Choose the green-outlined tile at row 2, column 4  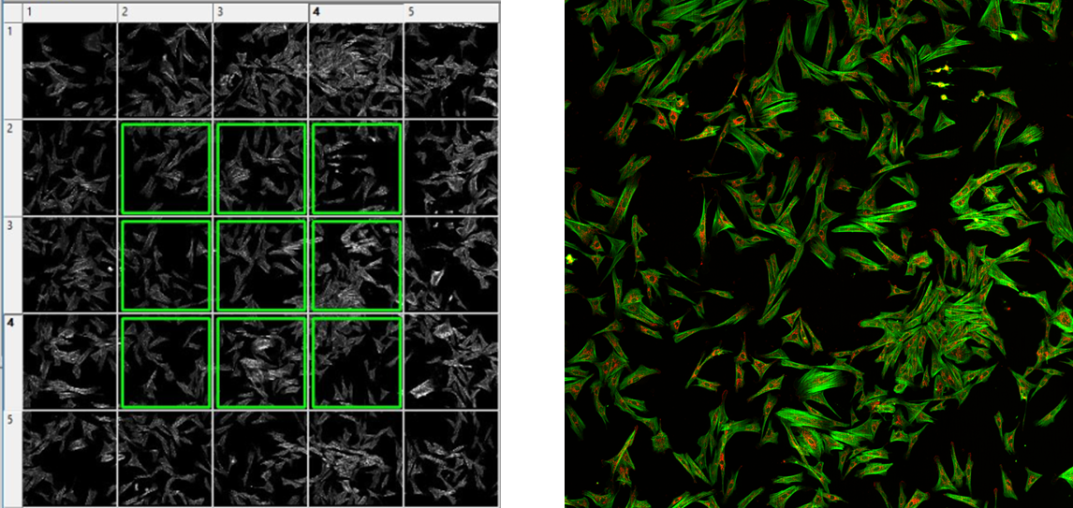(356, 168)
